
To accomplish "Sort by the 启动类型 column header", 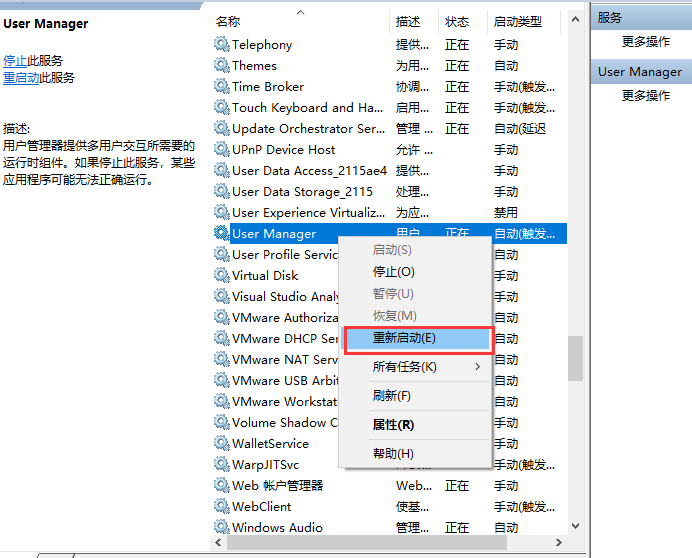I will click(x=524, y=21).
